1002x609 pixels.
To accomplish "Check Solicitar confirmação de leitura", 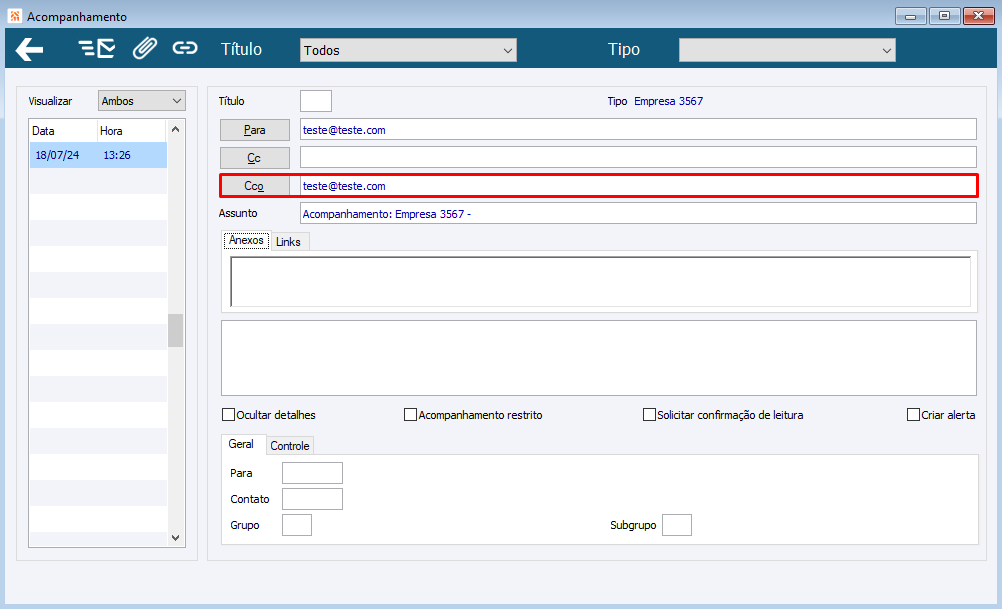I will click(649, 415).
